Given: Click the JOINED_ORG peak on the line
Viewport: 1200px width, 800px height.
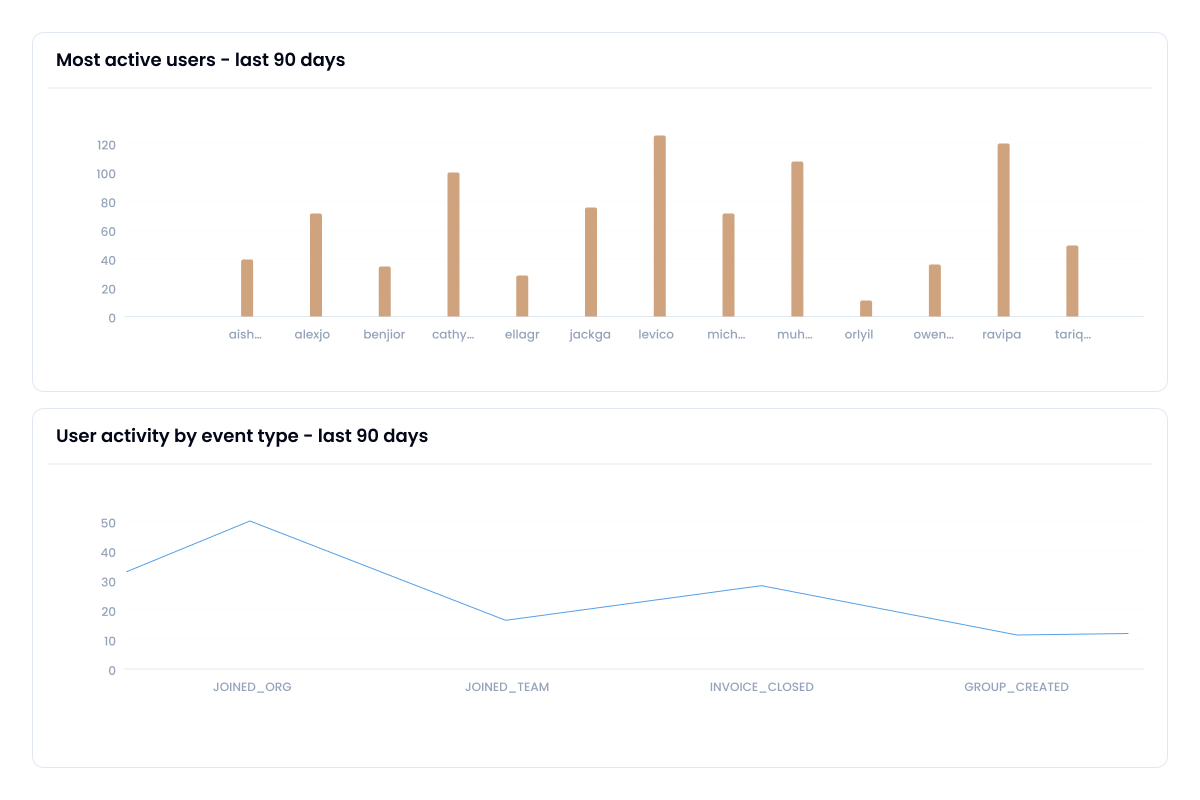Looking at the screenshot, I should [250, 521].
